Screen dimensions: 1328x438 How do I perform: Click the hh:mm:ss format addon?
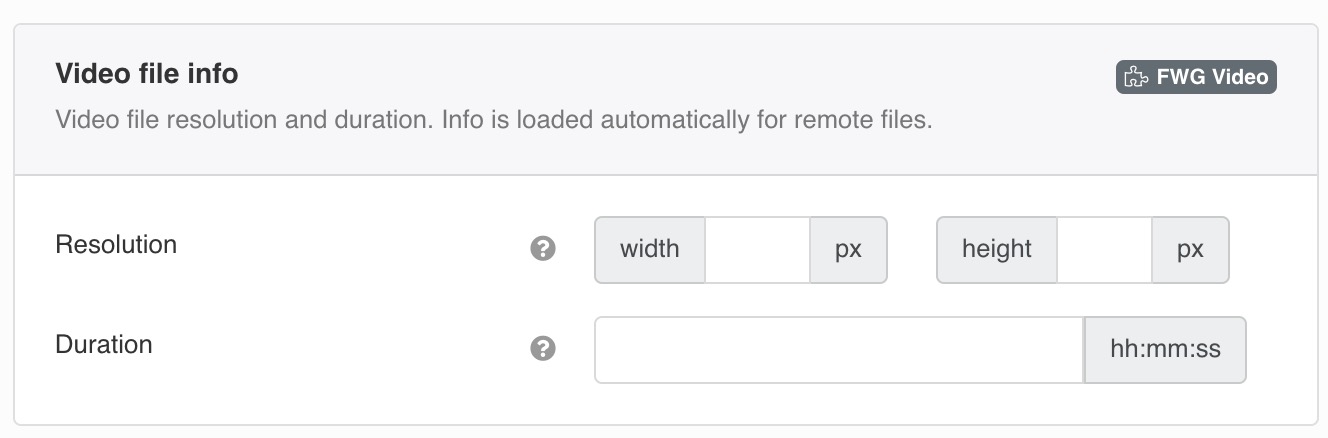point(1165,350)
